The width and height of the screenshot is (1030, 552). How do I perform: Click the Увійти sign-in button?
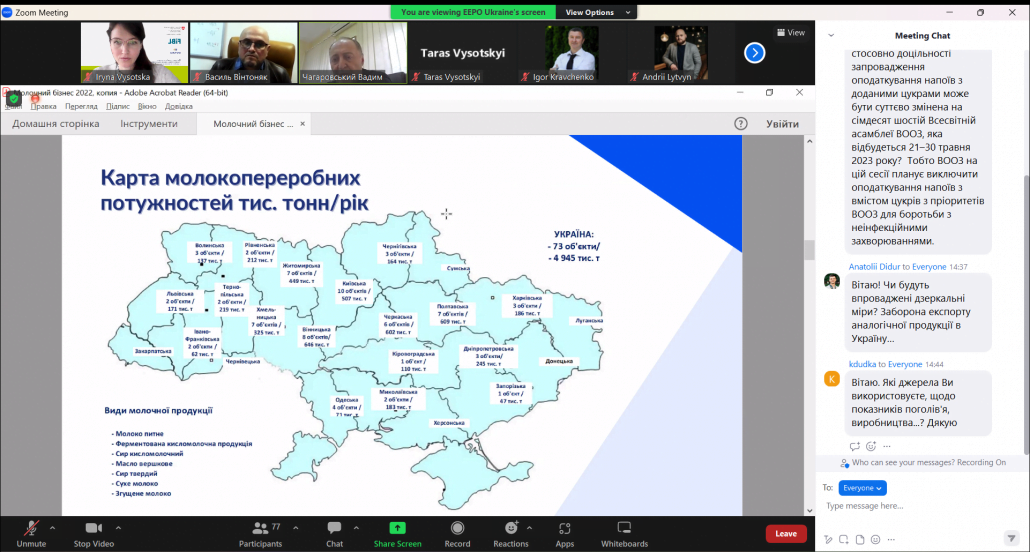[x=782, y=124]
